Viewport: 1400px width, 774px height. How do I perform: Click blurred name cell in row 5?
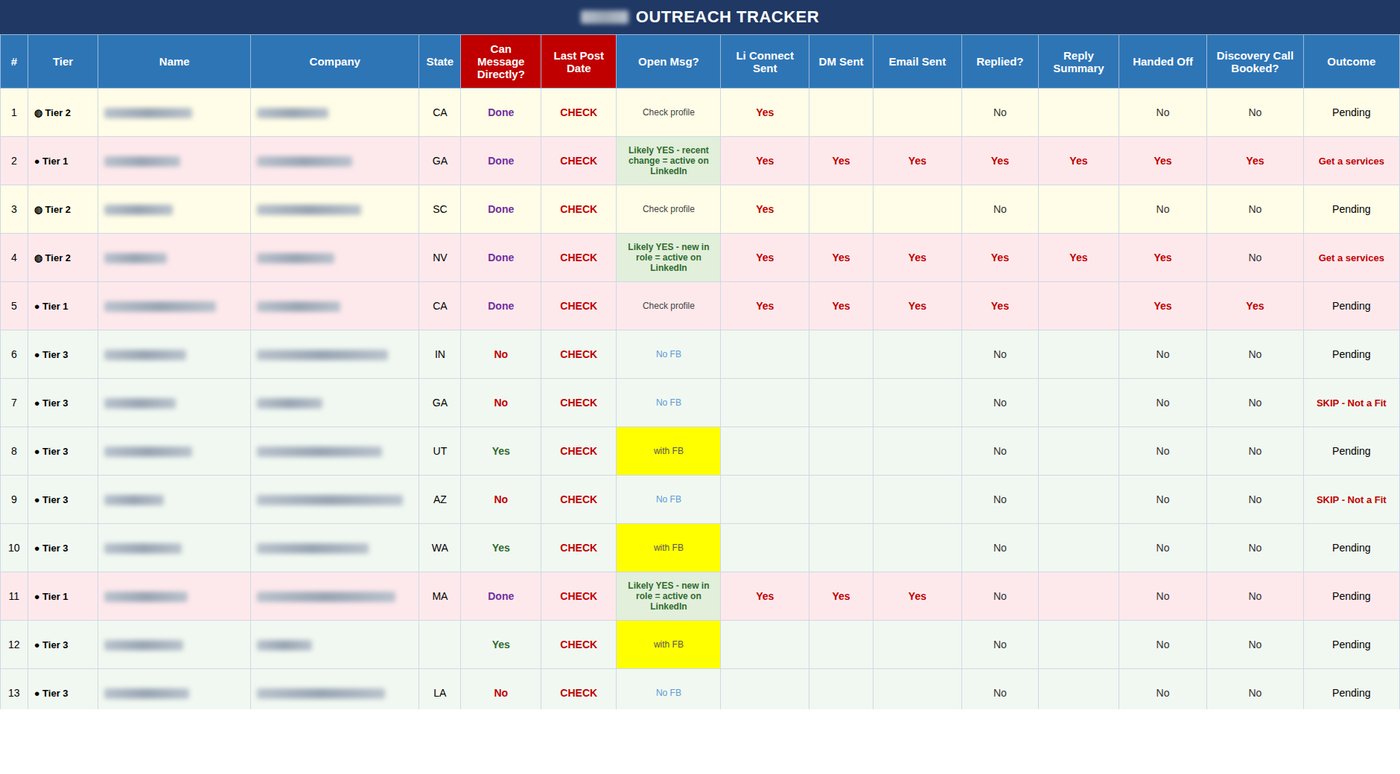click(174, 306)
